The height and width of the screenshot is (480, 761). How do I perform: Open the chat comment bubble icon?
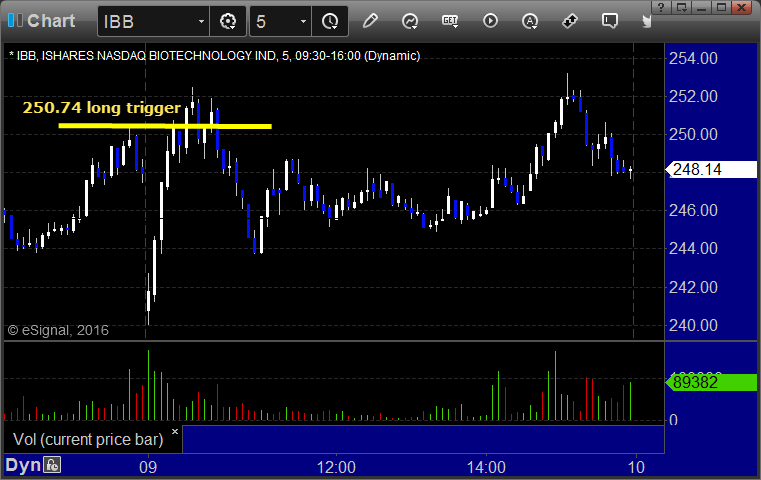click(x=610, y=21)
